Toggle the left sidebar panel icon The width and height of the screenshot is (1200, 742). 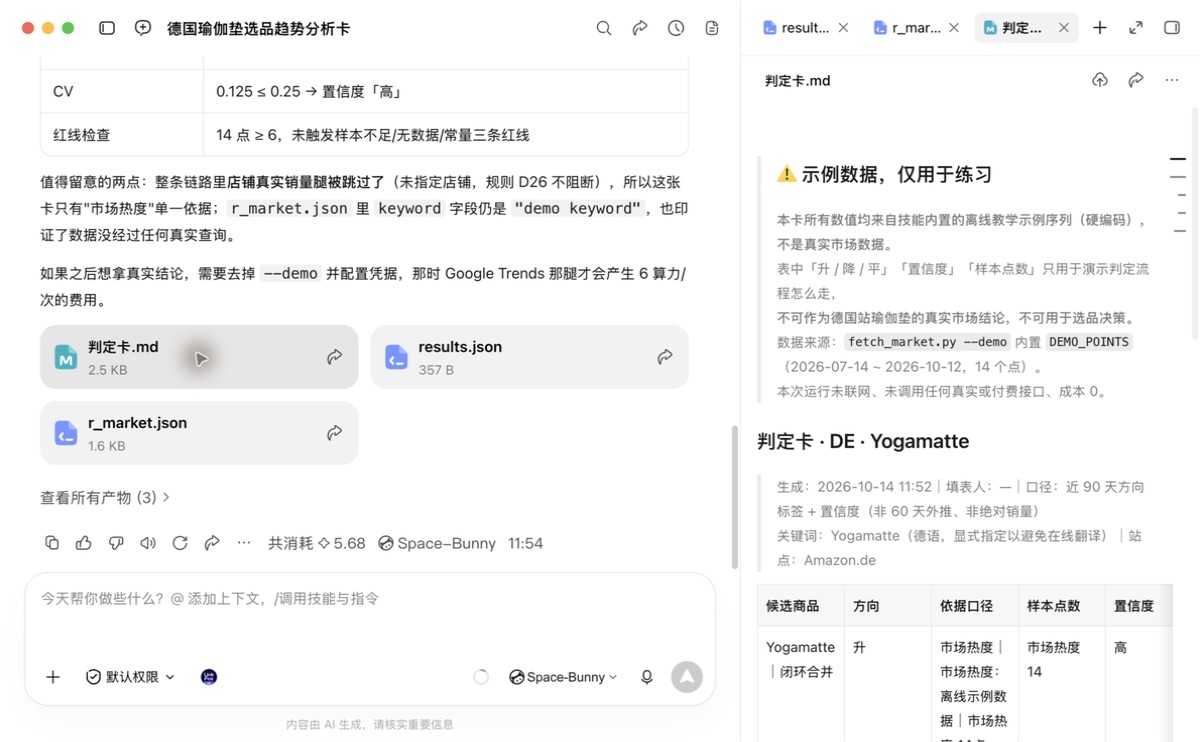pos(107,28)
